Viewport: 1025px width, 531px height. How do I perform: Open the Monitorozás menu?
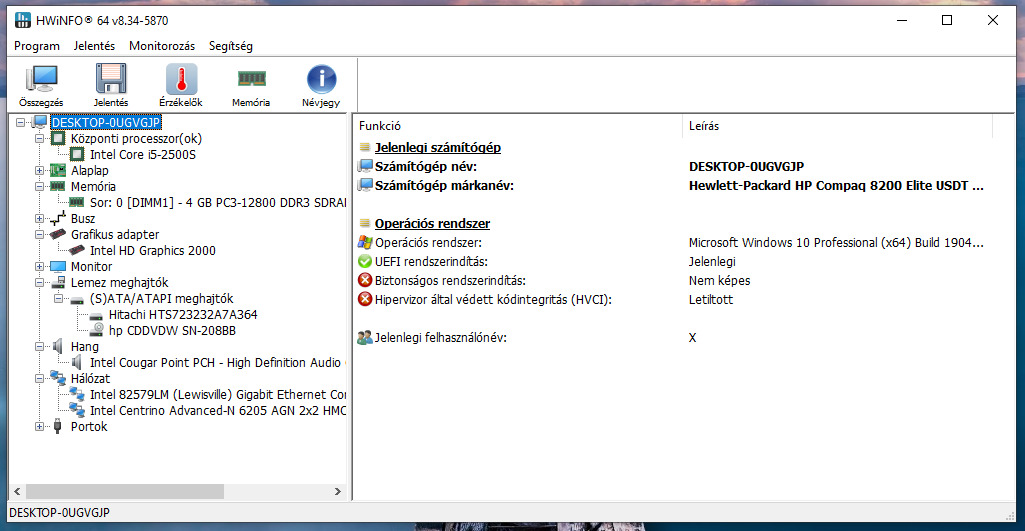tap(162, 46)
